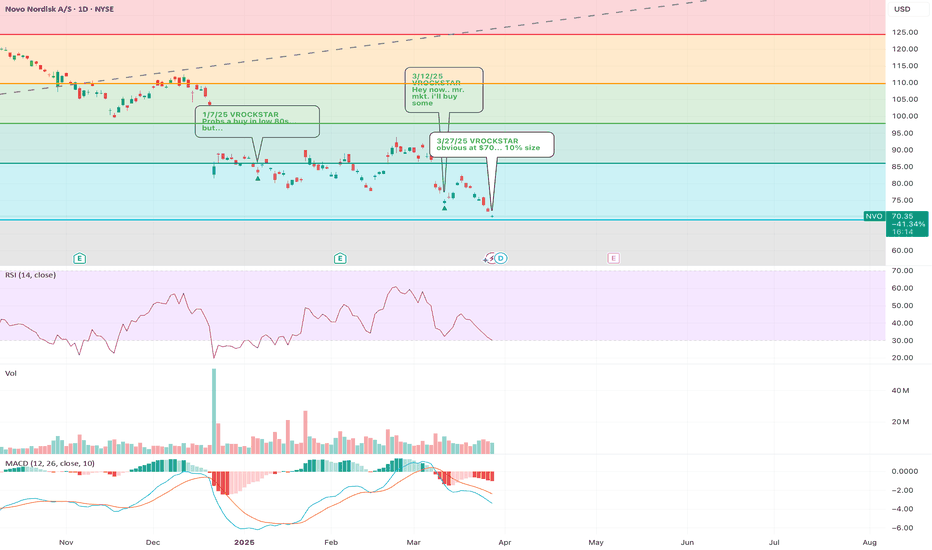Click the blue horizontal line near 69
Viewport: 932px width, 550px height.
click(x=443, y=220)
